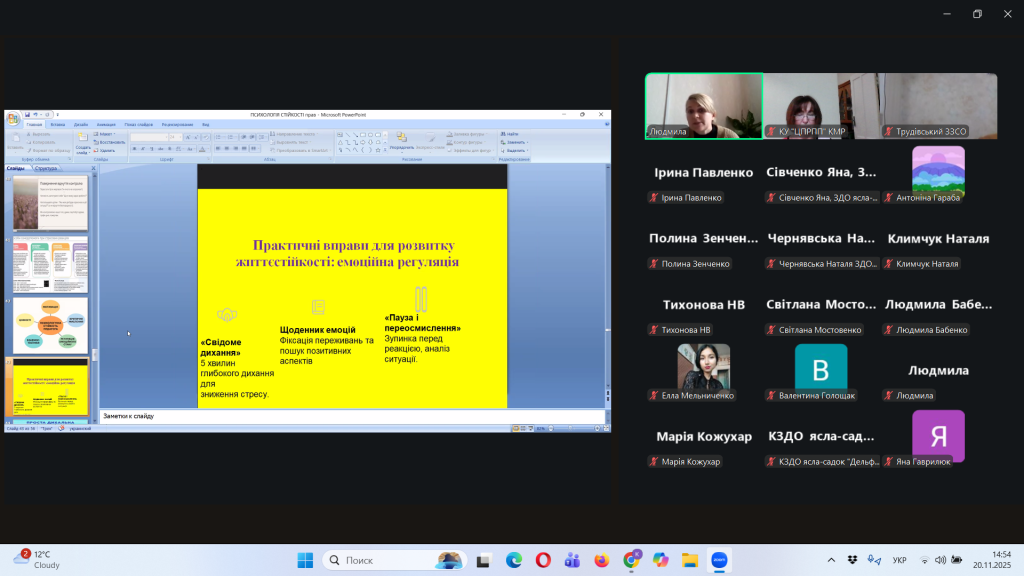The height and width of the screenshot is (576, 1024).
Task: Select Элла Мельниченко's video thumbnail
Action: 703,366
